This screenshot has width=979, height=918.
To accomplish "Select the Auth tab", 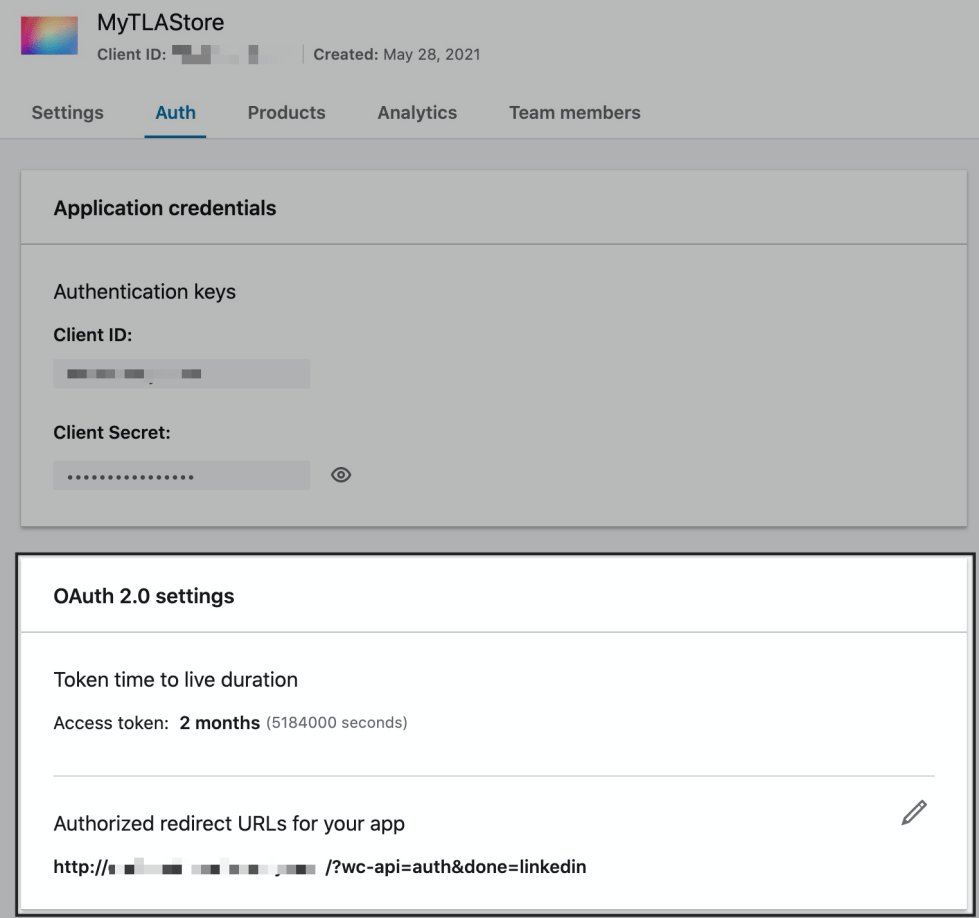I will coord(175,112).
